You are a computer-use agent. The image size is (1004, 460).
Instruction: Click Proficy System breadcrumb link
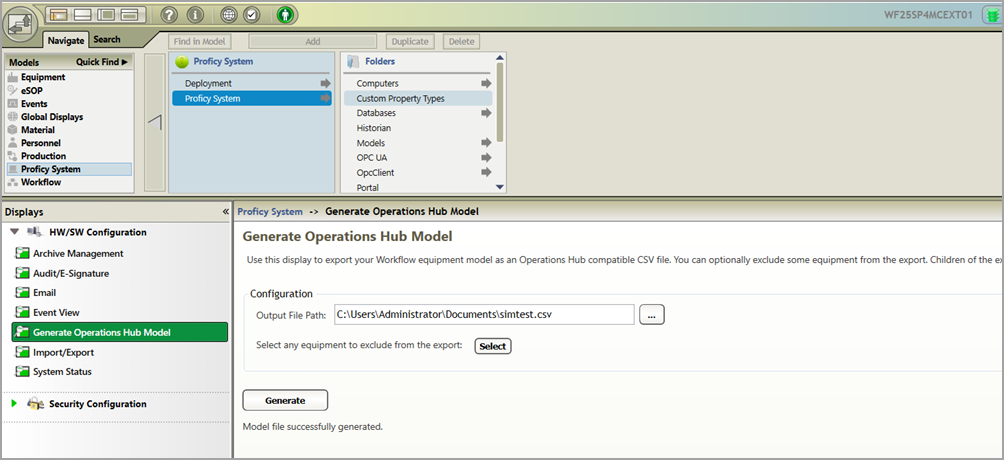tap(270, 211)
